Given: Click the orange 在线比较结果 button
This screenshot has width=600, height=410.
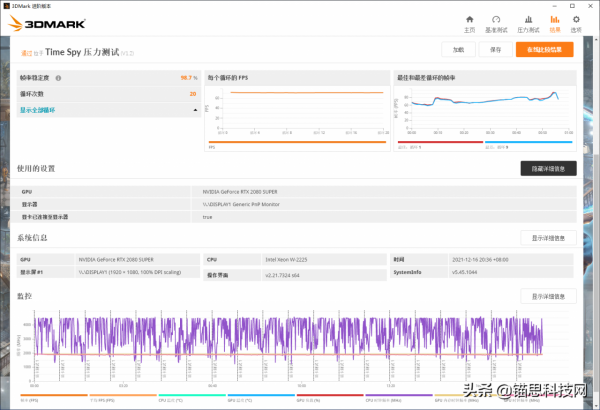Looking at the screenshot, I should (x=545, y=50).
